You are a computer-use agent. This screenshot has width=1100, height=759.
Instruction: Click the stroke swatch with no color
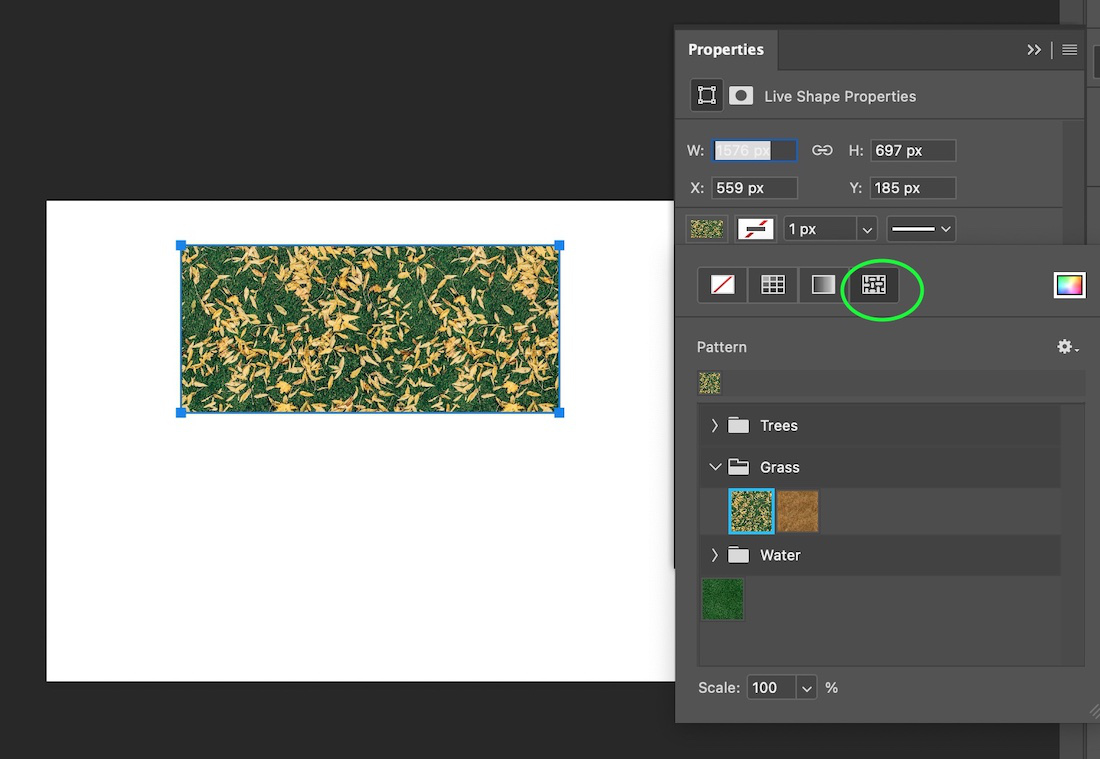(756, 229)
